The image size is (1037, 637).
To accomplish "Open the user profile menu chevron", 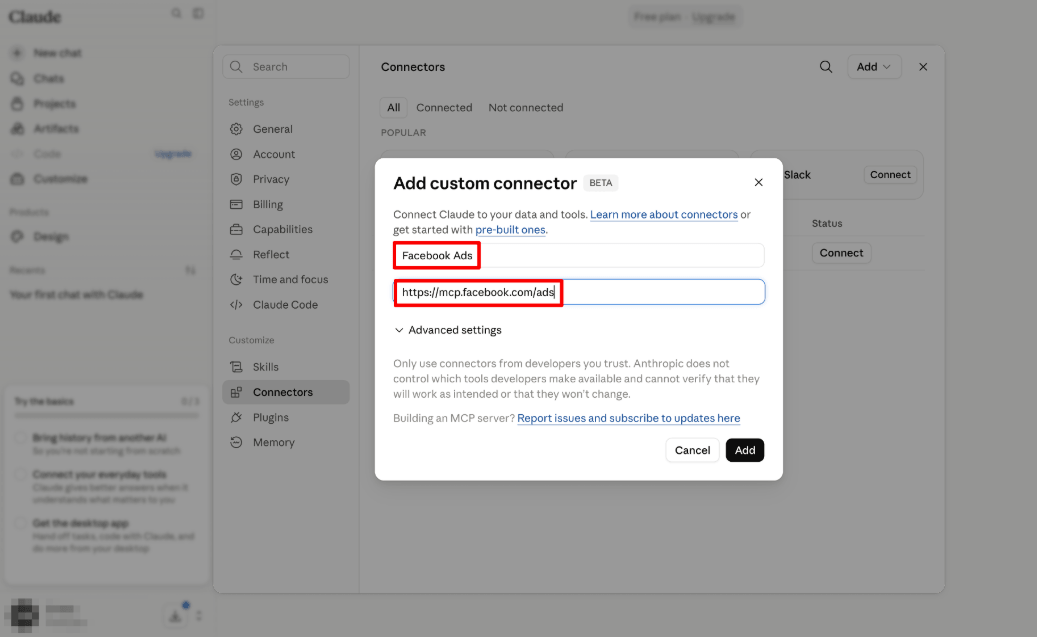I will [x=198, y=616].
